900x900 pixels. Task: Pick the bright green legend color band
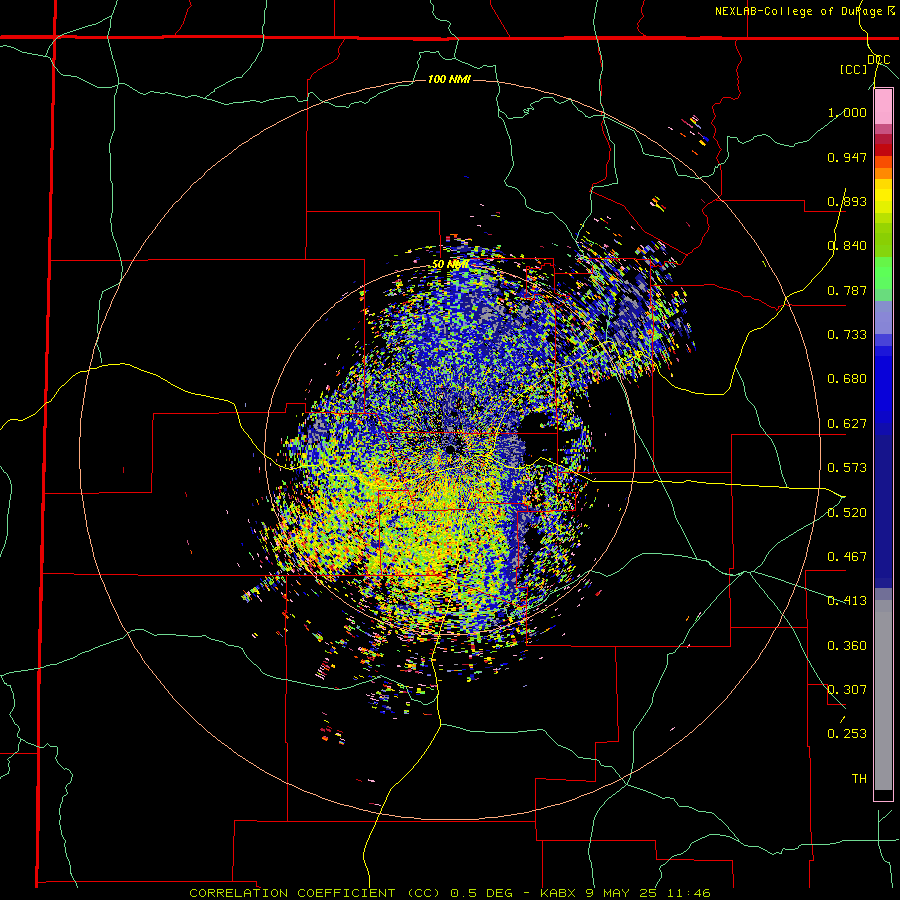coord(883,273)
